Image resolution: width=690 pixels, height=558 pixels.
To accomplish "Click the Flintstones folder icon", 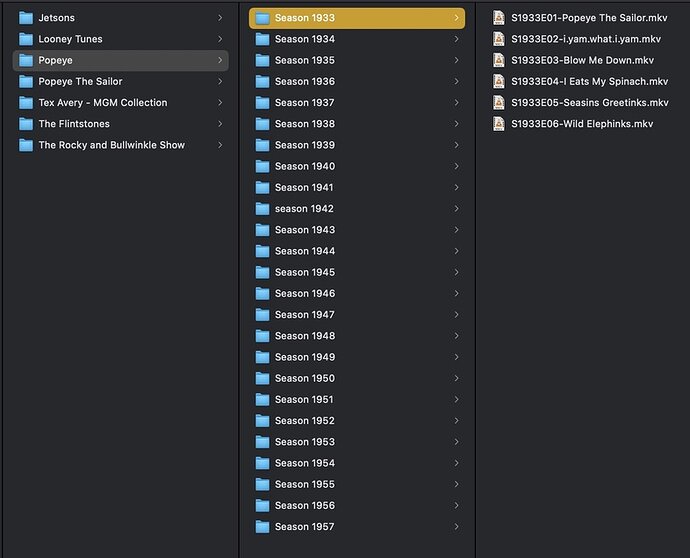I will click(26, 124).
